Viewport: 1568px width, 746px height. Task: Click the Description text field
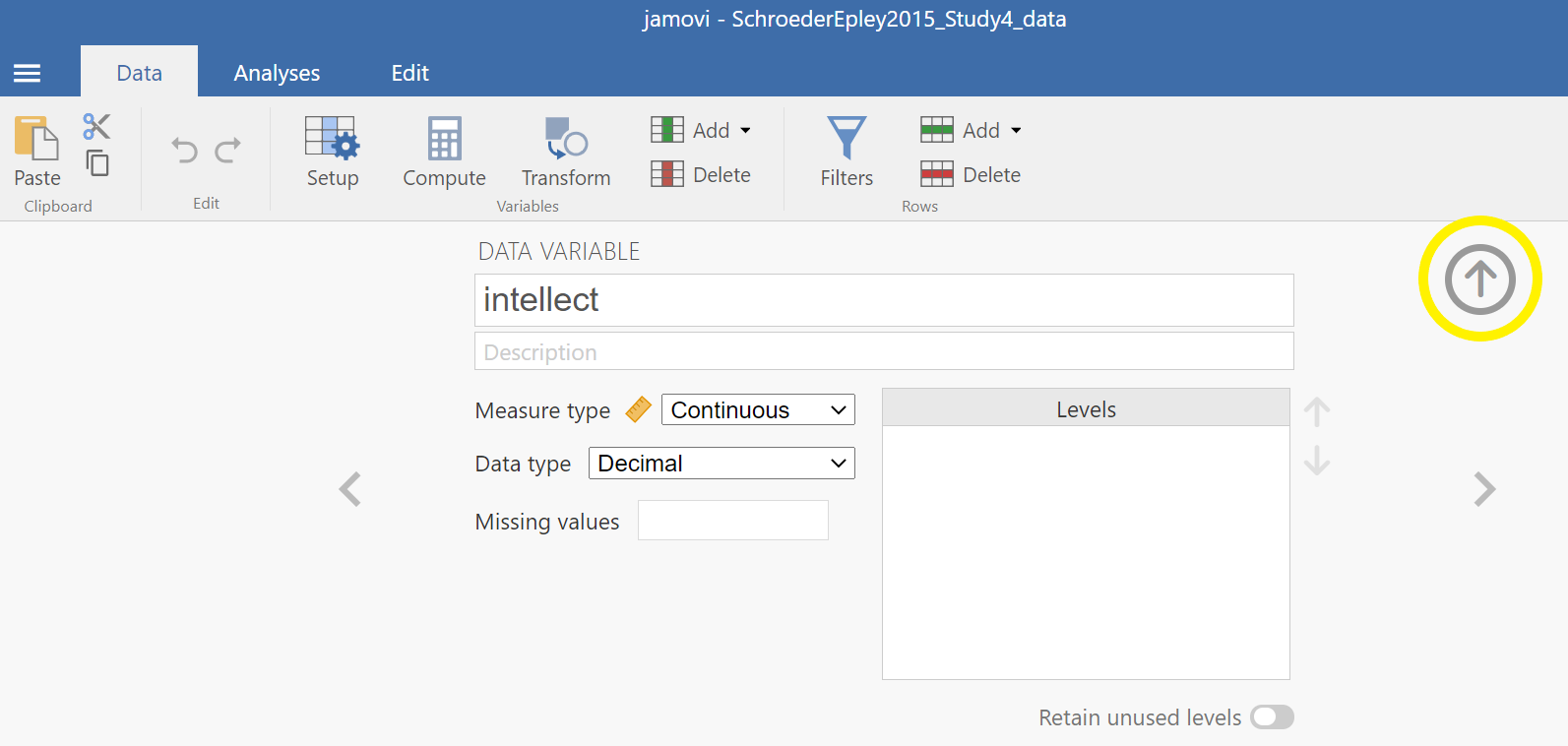(883, 352)
